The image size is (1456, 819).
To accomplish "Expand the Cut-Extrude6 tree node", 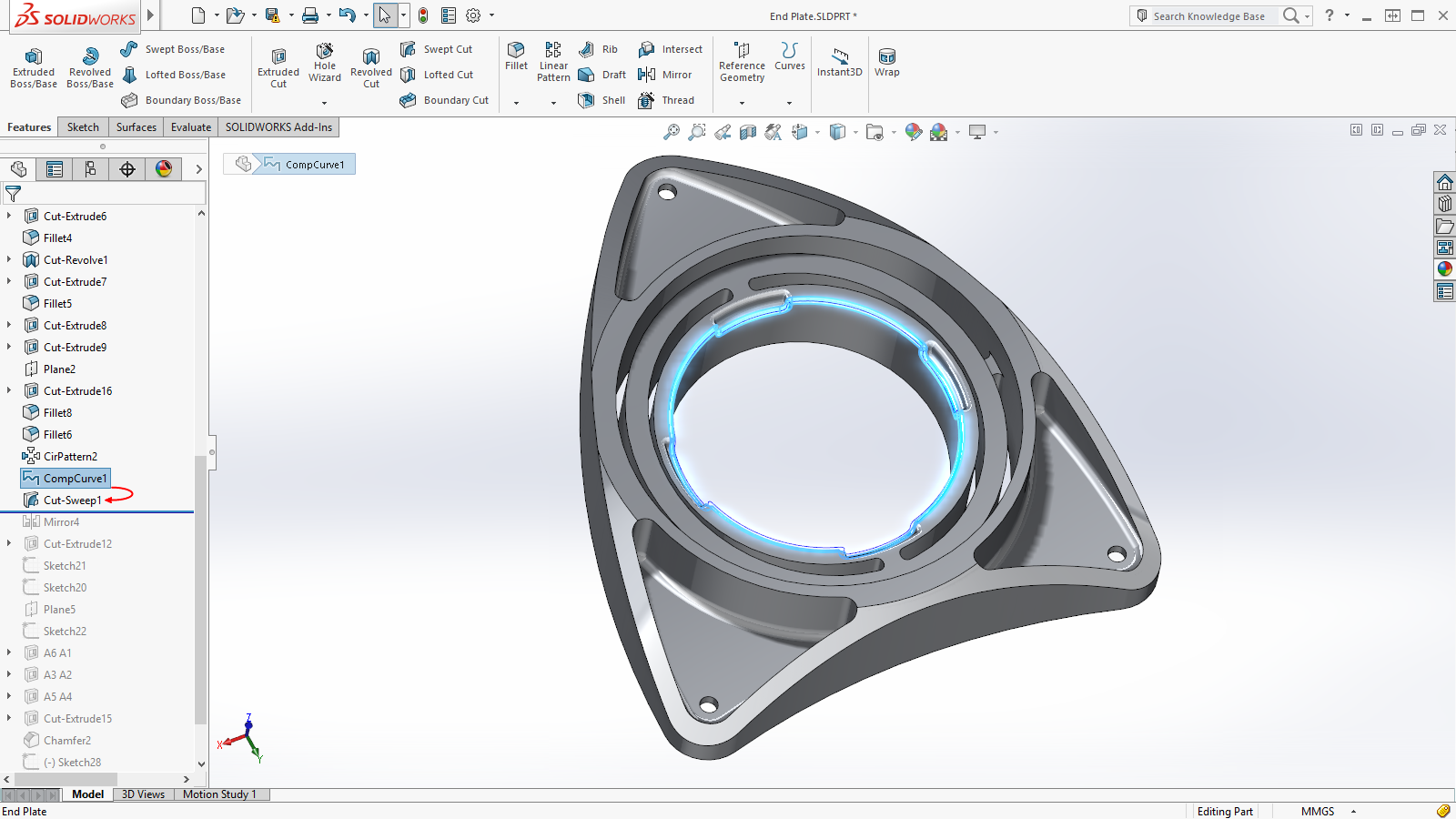I will [9, 216].
